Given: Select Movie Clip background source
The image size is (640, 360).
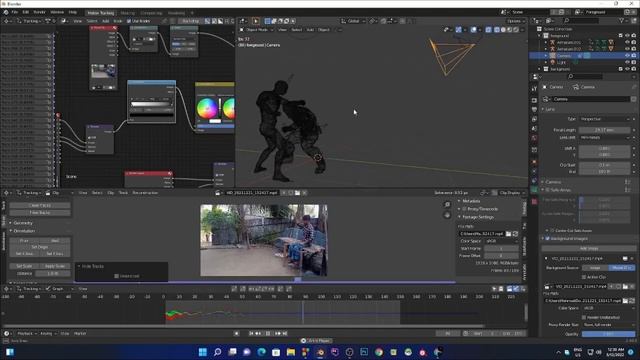Looking at the screenshot, I should (622, 268).
